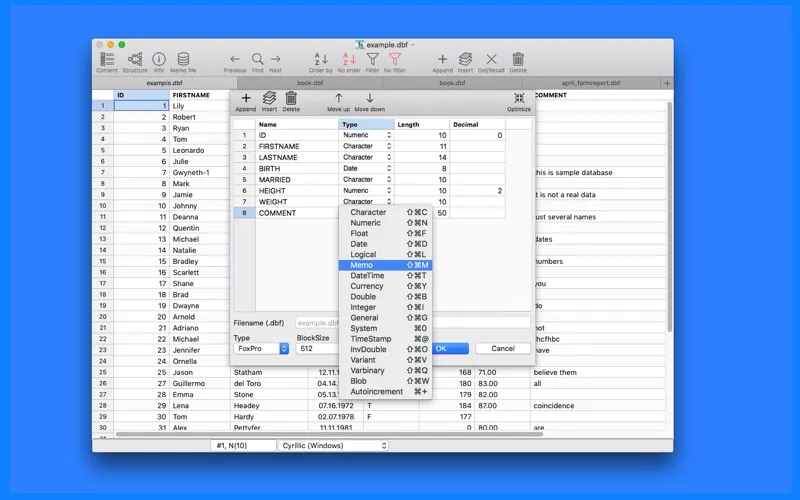Open type dropdown for ID field
This screenshot has width=800, height=500.
pos(389,135)
